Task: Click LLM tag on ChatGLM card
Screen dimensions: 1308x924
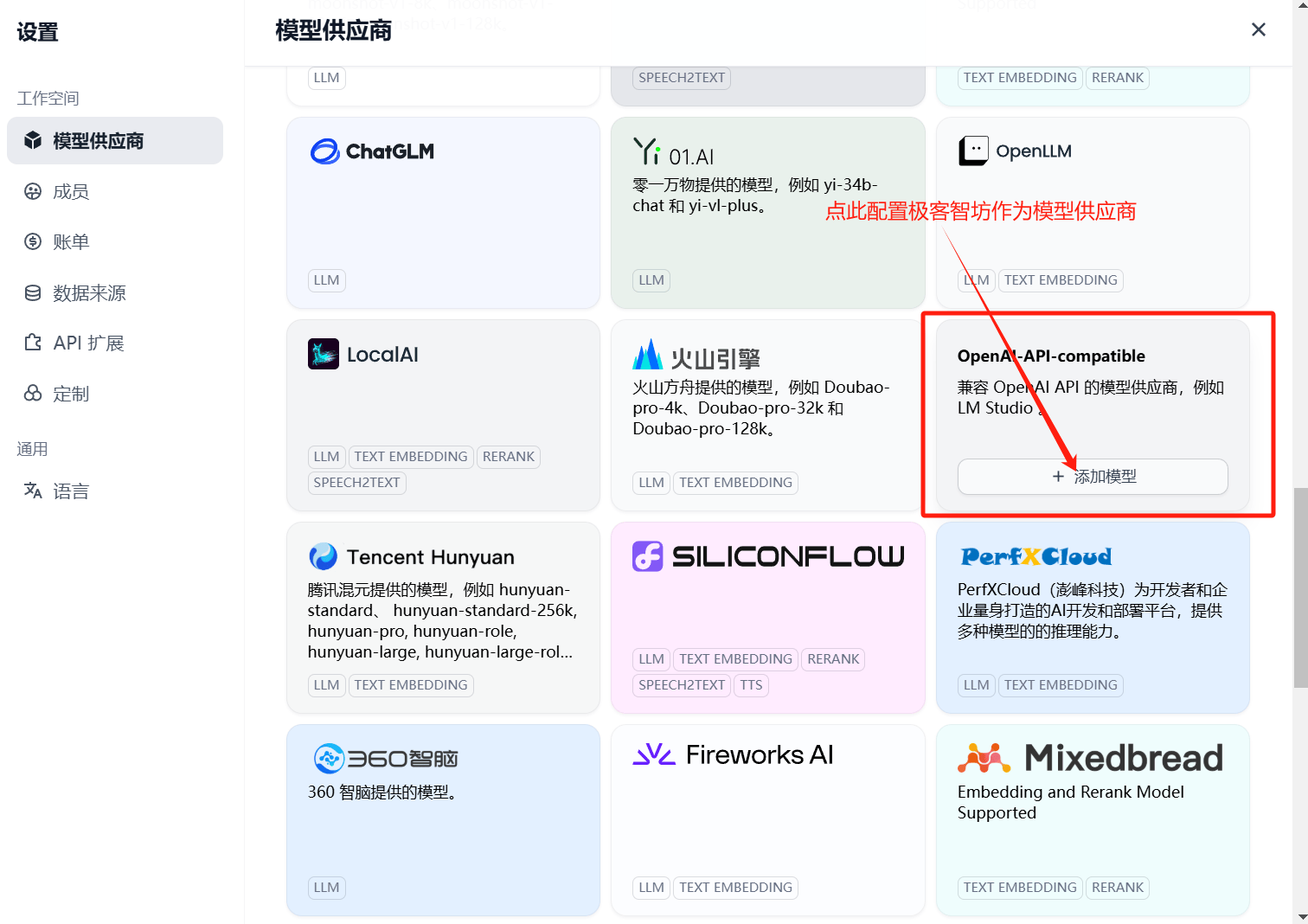Action: click(x=327, y=280)
